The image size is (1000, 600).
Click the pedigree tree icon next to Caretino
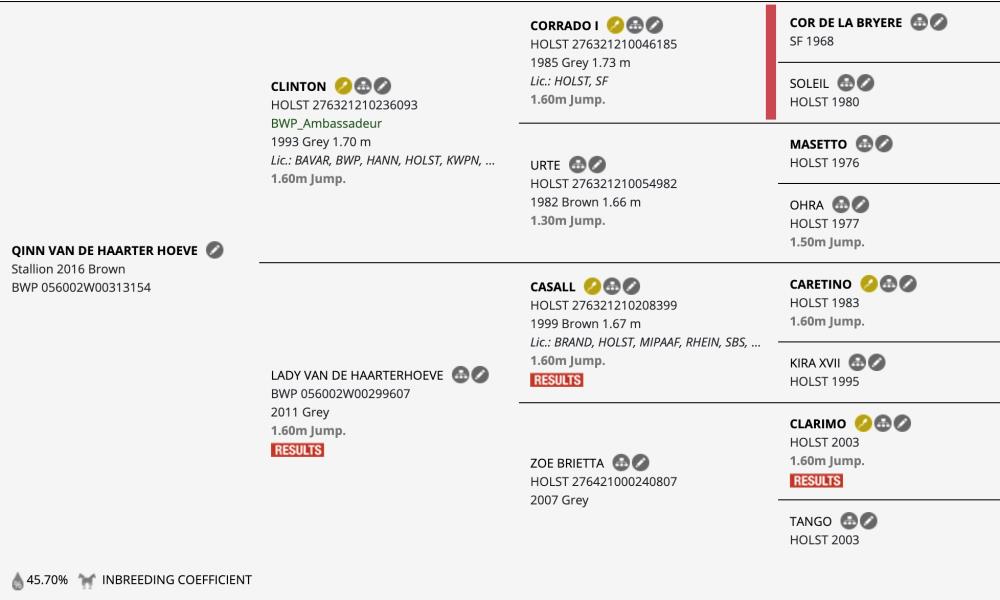888,284
